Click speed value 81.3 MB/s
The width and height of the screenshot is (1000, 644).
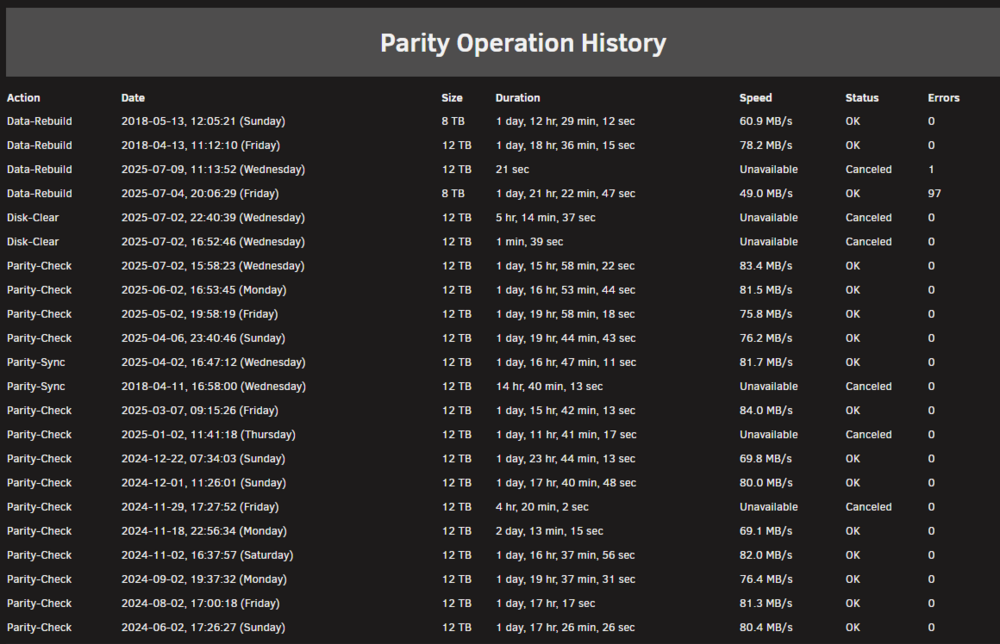(x=766, y=604)
